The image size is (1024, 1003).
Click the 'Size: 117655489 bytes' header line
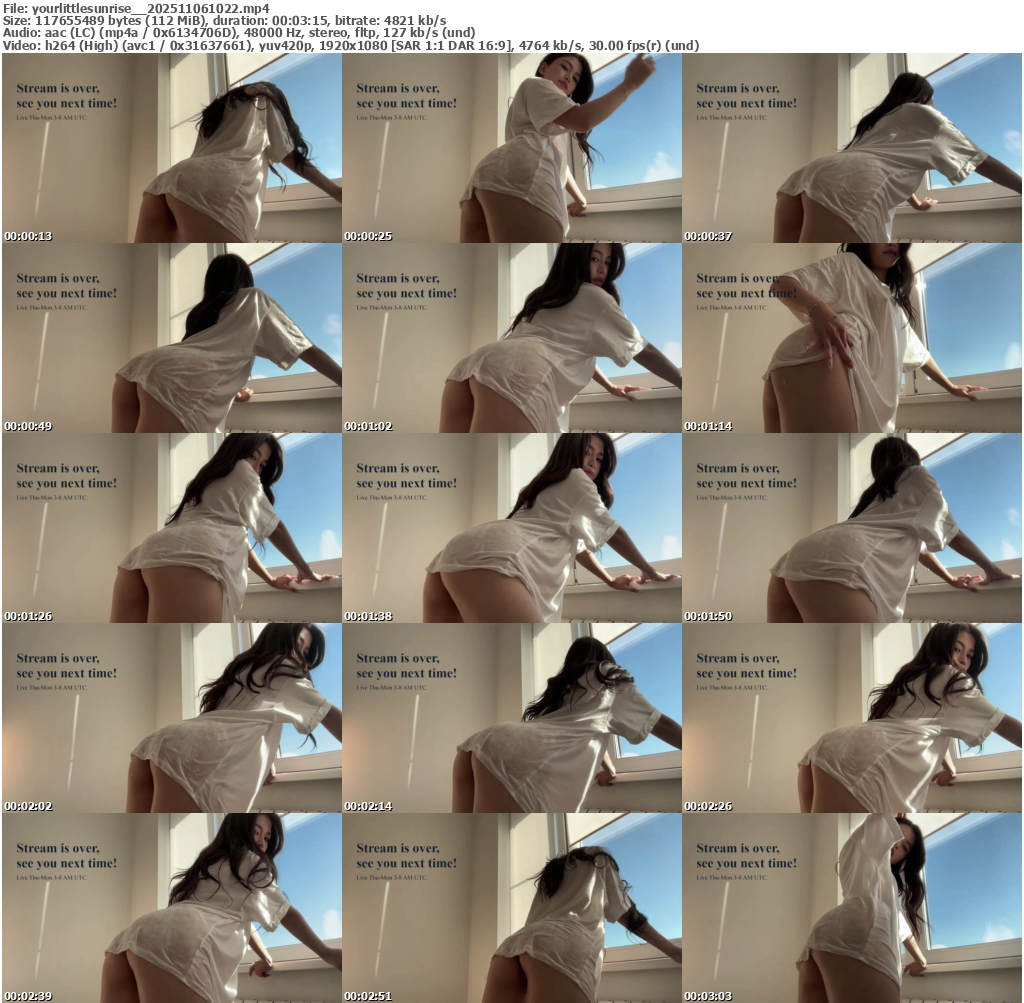pyautogui.click(x=224, y=21)
